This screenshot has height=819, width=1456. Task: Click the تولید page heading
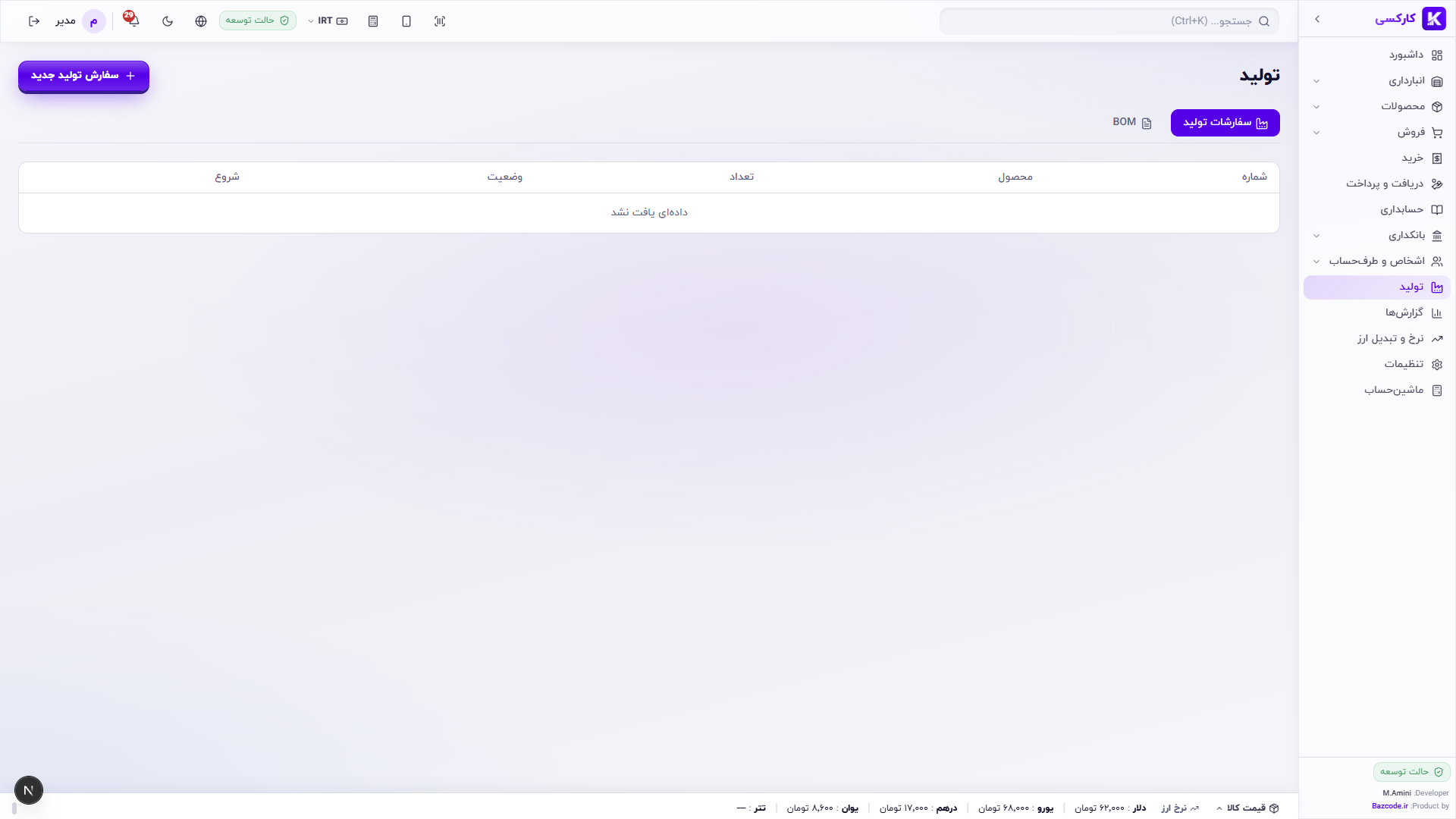pyautogui.click(x=1260, y=75)
